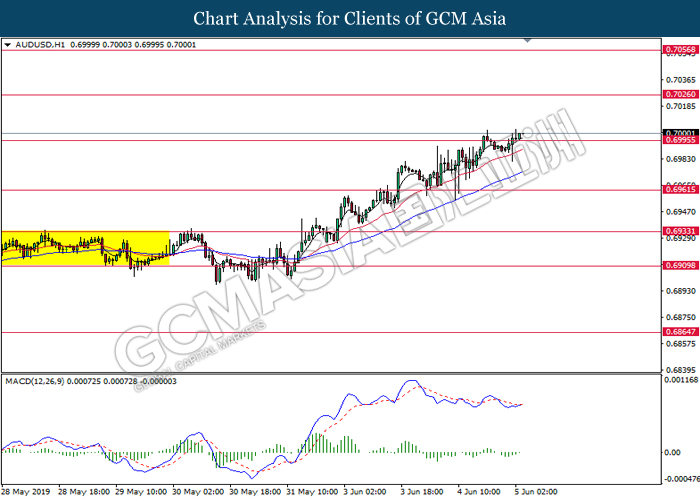Click the 28 May 18:00 time label

pyautogui.click(x=84, y=492)
